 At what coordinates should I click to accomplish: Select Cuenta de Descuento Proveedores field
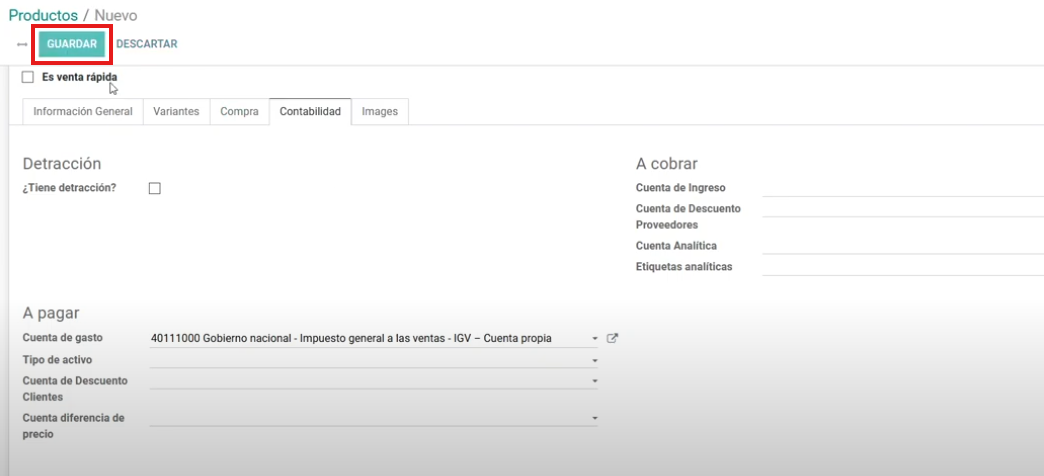click(x=902, y=208)
